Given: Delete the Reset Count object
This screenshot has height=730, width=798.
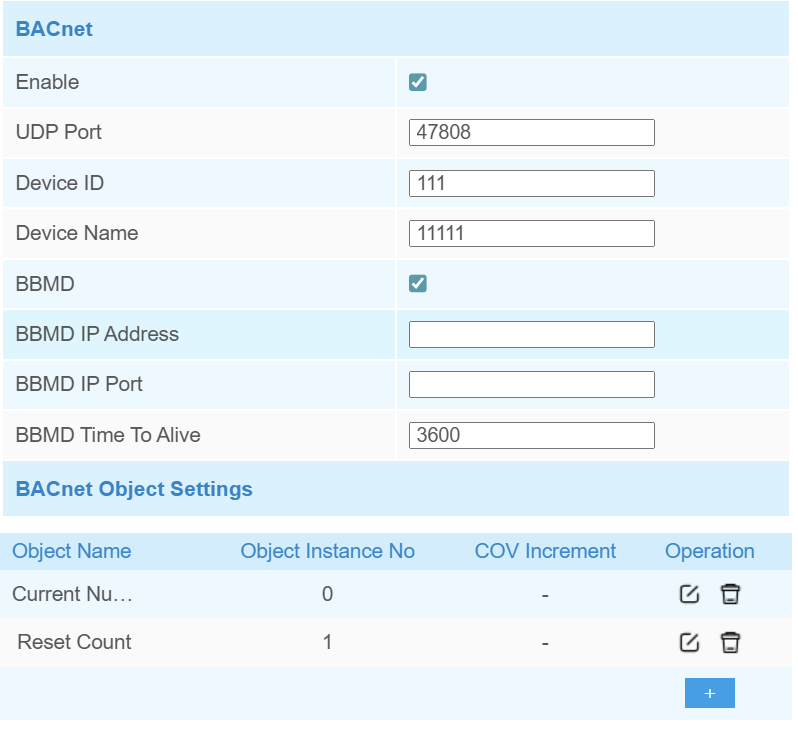Looking at the screenshot, I should [731, 642].
